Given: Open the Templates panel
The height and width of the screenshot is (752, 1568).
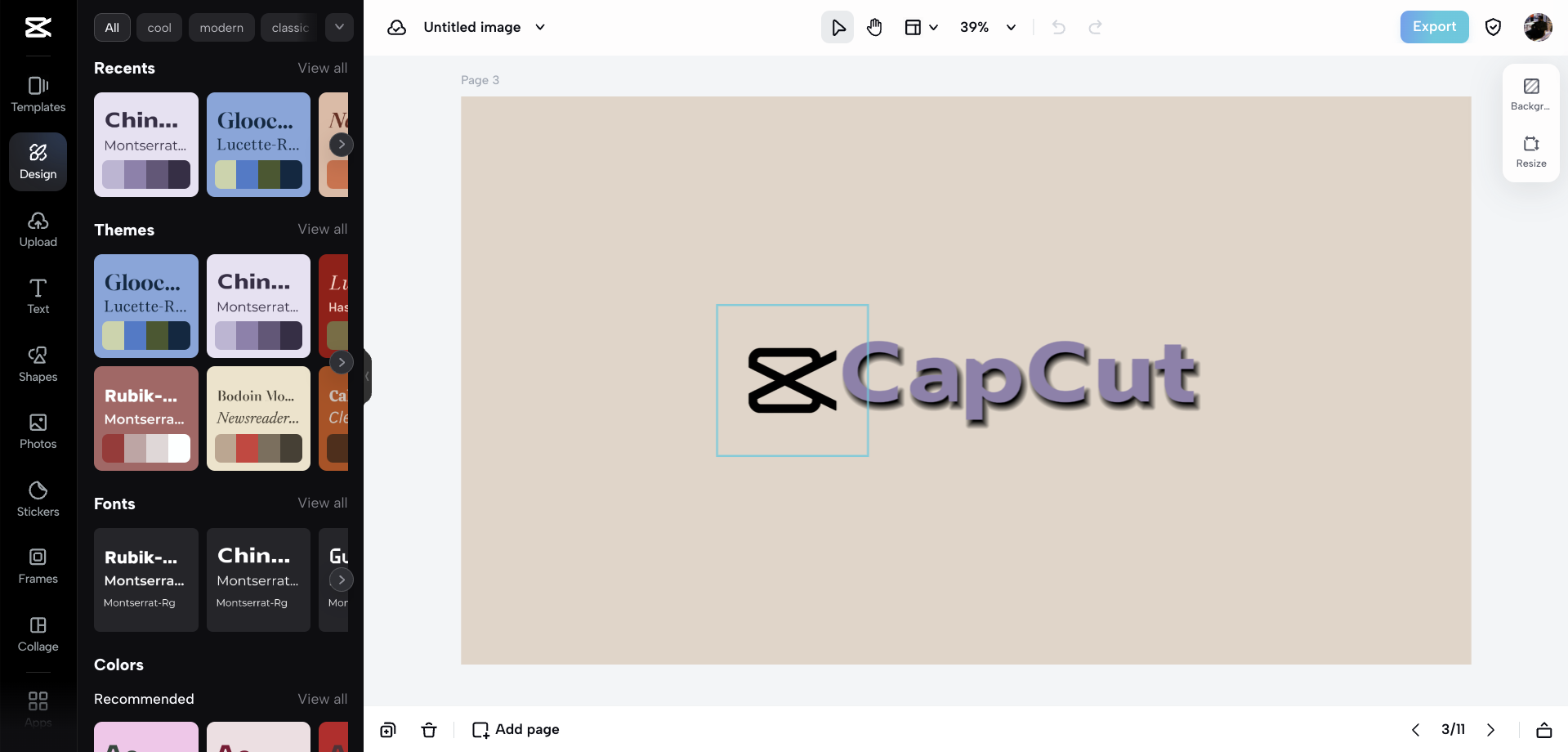Looking at the screenshot, I should coord(38,94).
